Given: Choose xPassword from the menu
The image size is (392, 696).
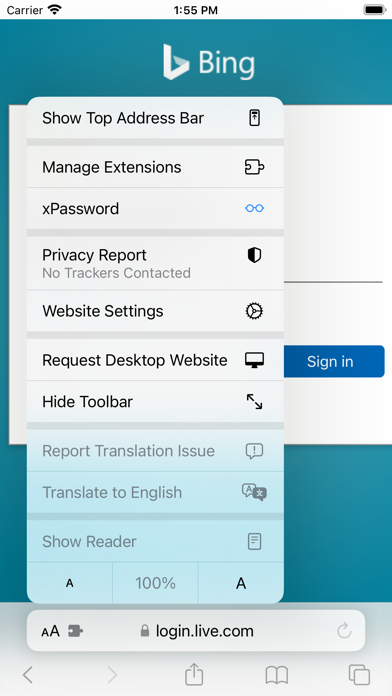Looking at the screenshot, I should click(155, 209).
